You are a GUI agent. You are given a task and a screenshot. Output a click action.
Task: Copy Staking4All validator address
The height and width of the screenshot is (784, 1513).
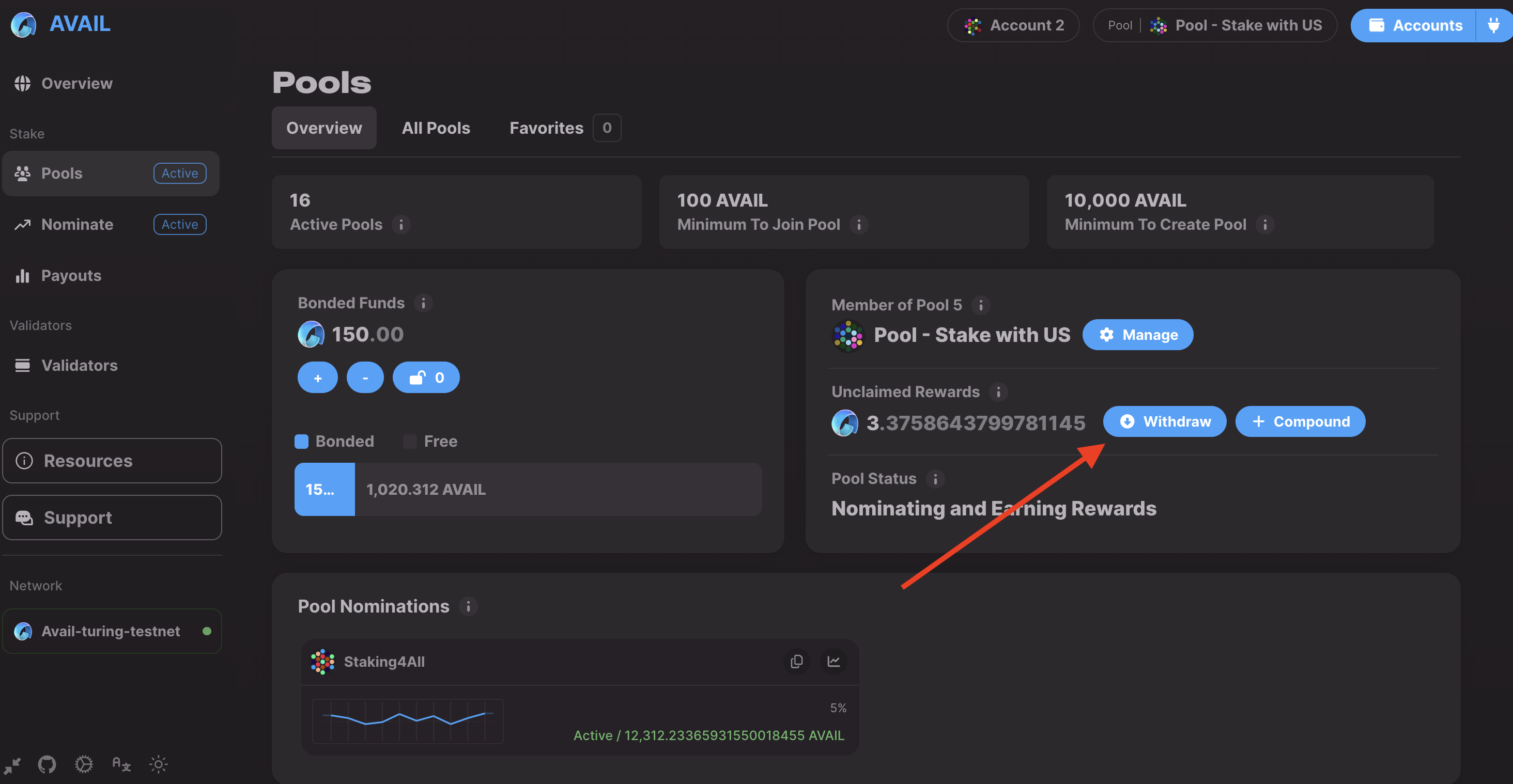[796, 662]
